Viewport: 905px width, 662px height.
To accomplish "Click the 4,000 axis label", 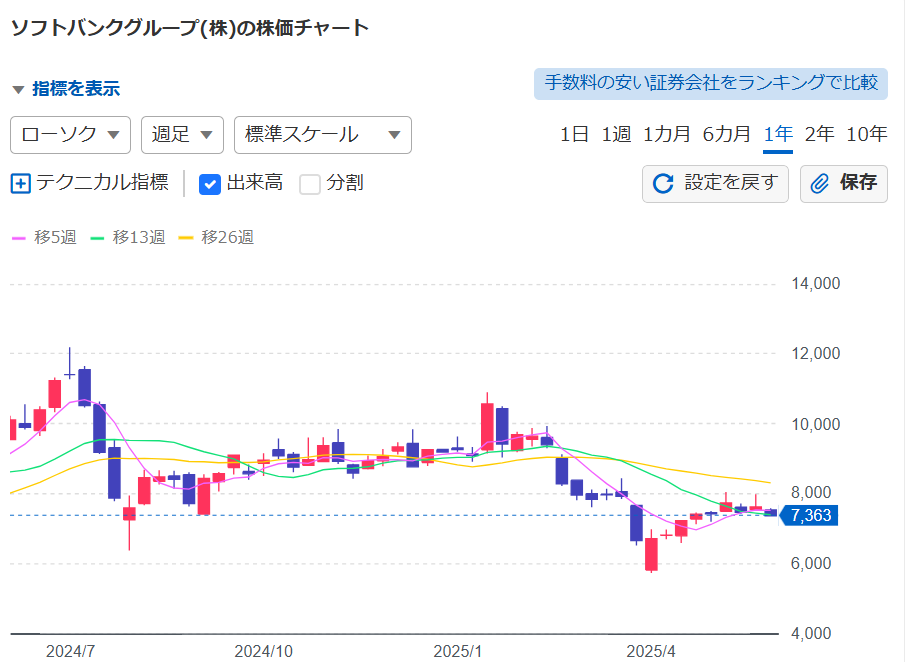I will tap(811, 634).
